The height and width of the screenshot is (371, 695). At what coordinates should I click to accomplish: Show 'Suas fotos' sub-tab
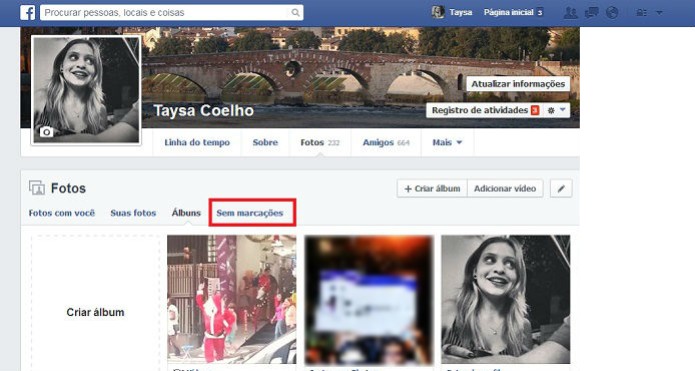[x=133, y=213]
